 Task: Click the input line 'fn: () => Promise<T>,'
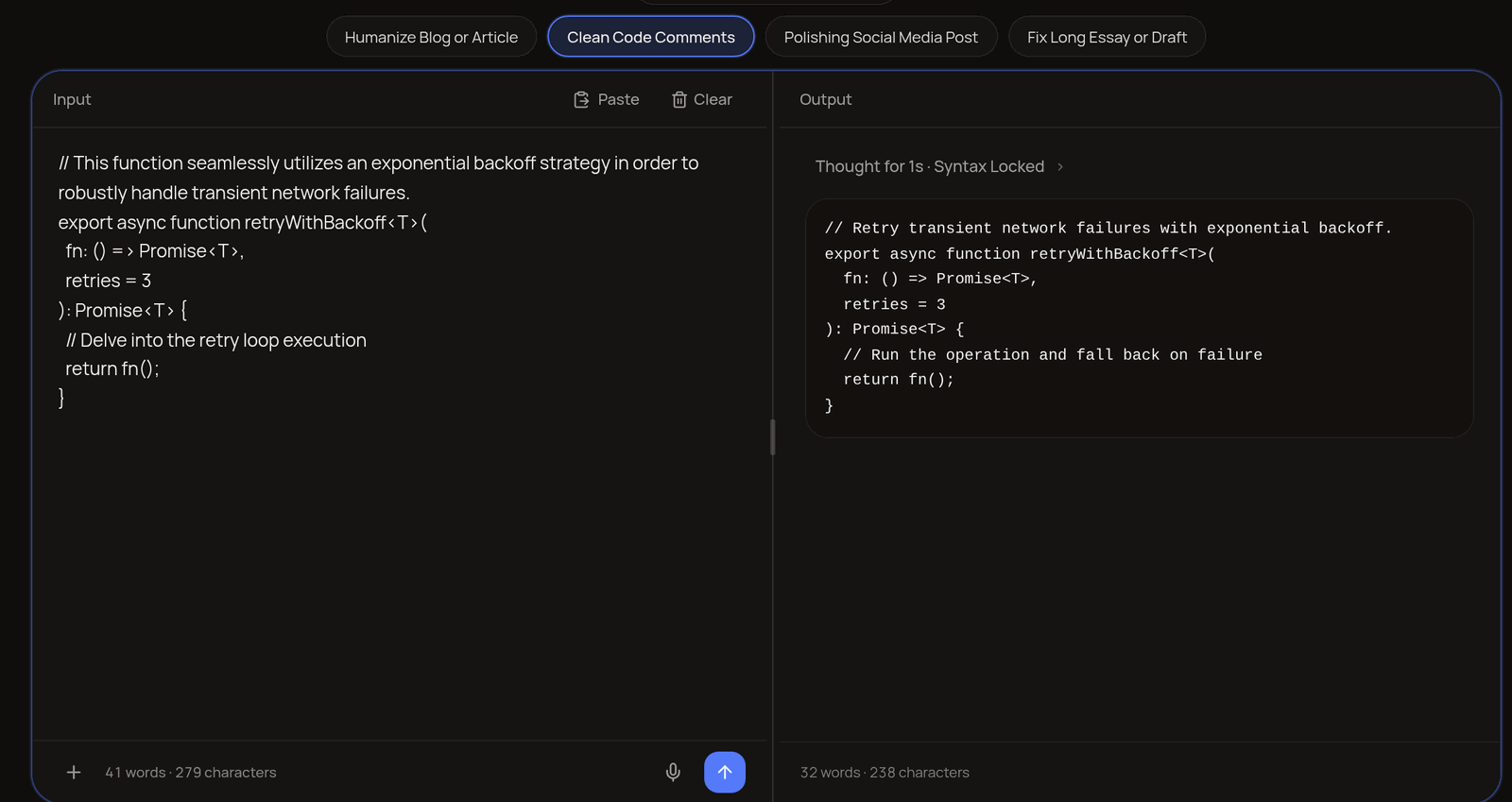pyautogui.click(x=155, y=251)
